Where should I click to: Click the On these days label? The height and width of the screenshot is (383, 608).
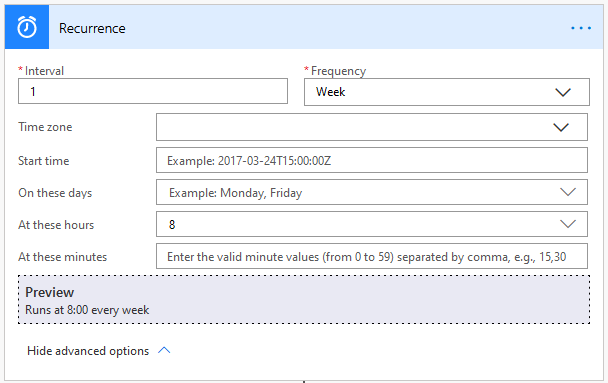55,193
